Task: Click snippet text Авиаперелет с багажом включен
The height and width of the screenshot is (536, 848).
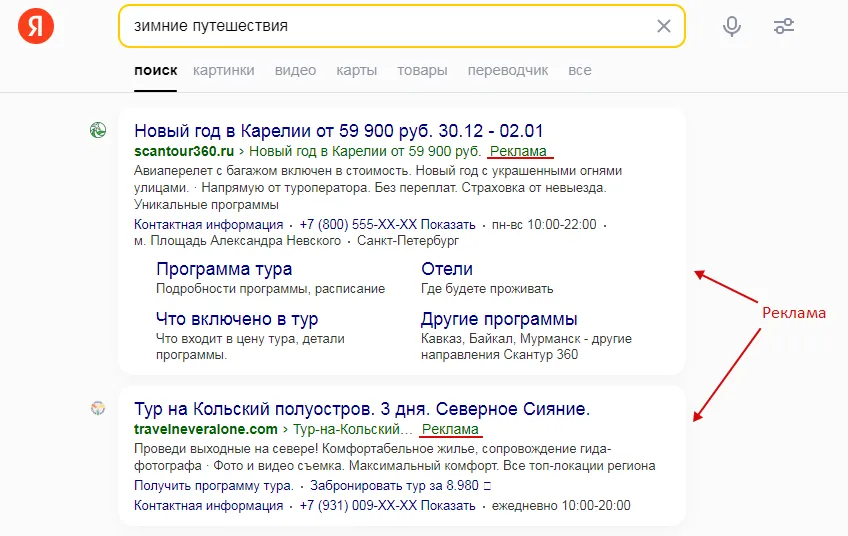Action: 378,188
